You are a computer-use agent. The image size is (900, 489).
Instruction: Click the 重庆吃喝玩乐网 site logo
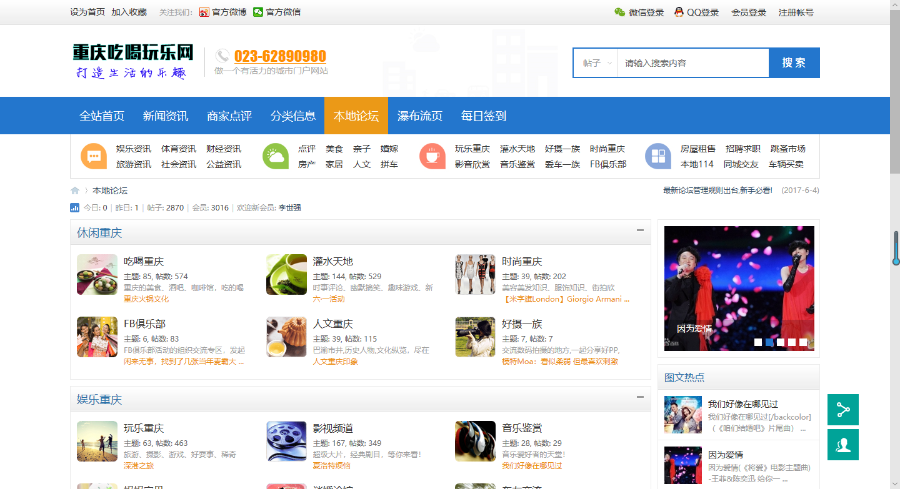(133, 60)
